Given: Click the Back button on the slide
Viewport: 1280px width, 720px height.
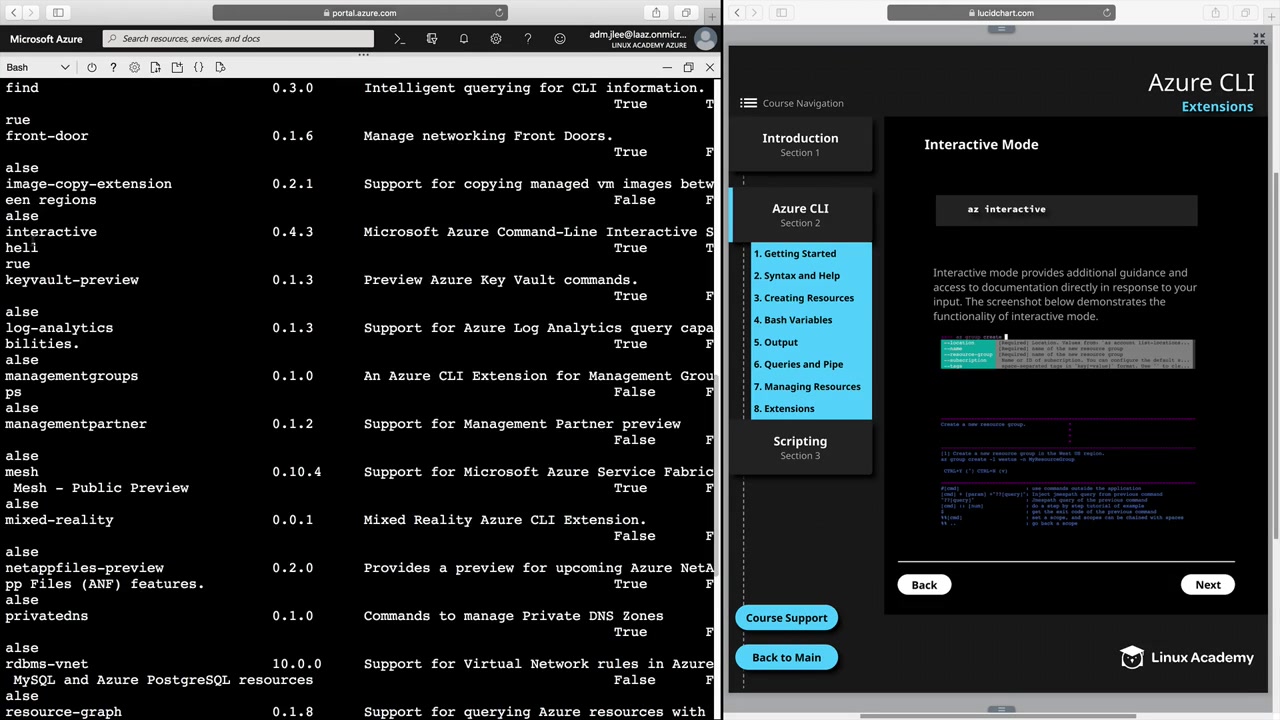Looking at the screenshot, I should point(924,585).
